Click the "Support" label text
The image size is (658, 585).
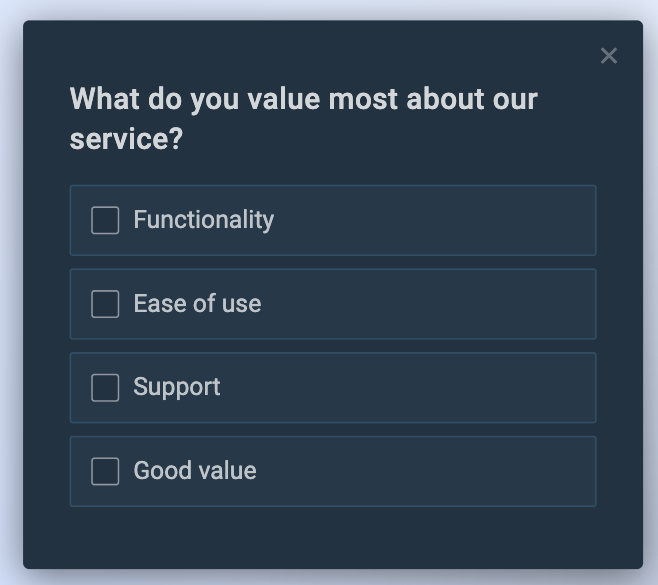click(177, 388)
